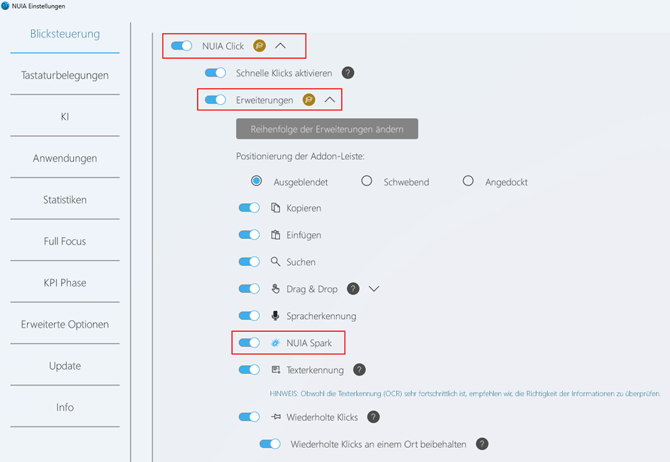Viewport: 670px width, 462px height.
Task: Click the gold badge icon beside Erweiterungen
Action: [309, 100]
